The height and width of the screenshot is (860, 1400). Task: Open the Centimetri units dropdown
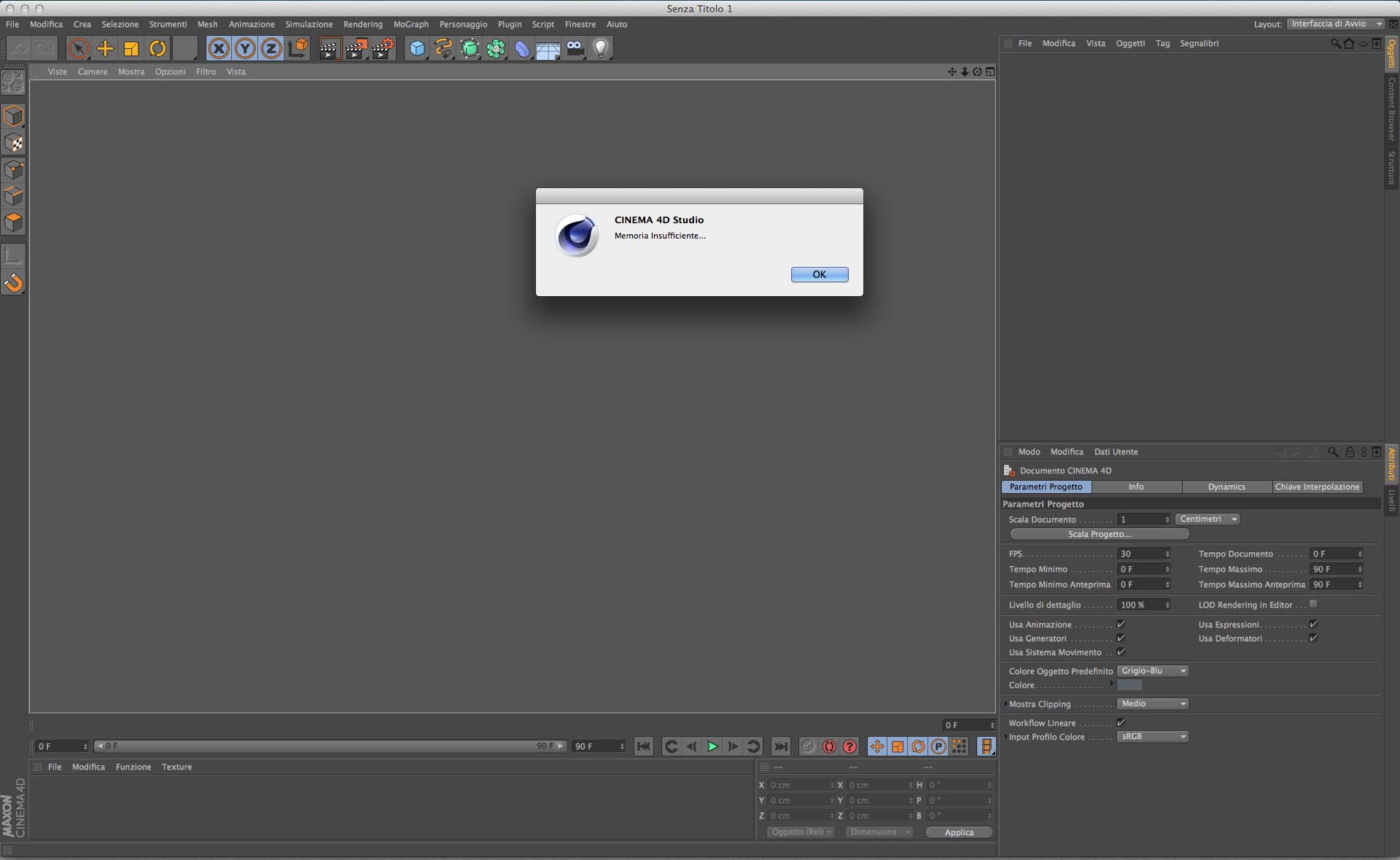coord(1207,519)
